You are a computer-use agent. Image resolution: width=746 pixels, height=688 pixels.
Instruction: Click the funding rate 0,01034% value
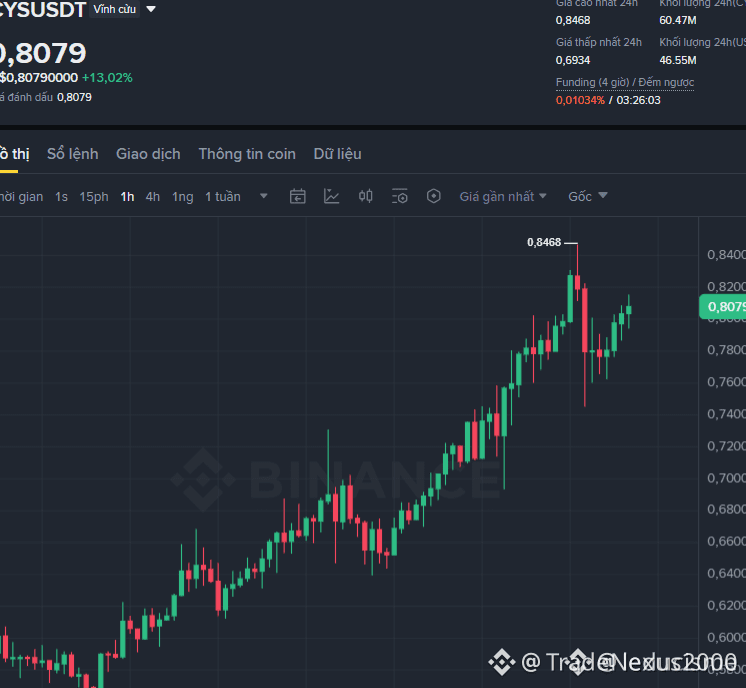pos(580,100)
